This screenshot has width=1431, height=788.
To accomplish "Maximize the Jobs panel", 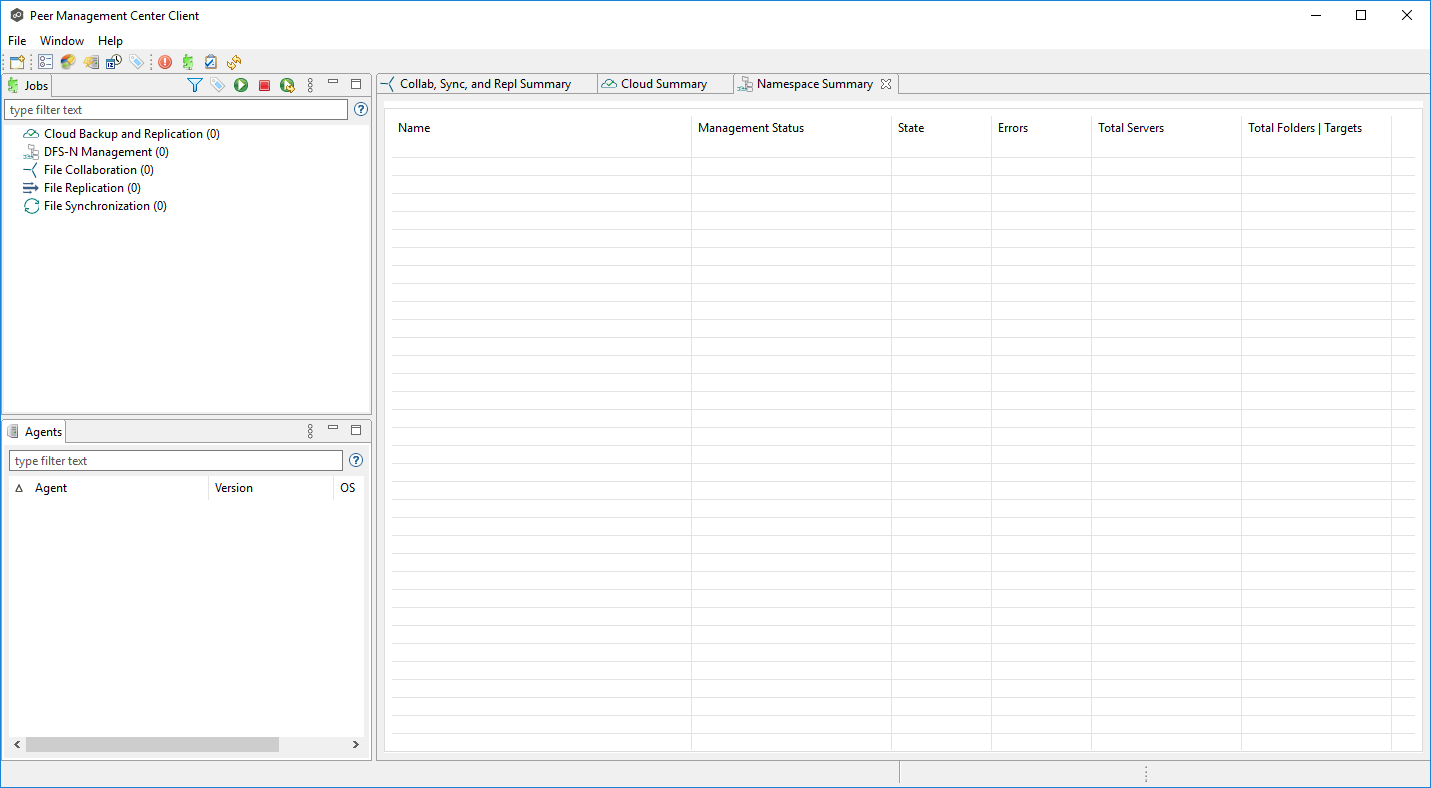I will (356, 84).
